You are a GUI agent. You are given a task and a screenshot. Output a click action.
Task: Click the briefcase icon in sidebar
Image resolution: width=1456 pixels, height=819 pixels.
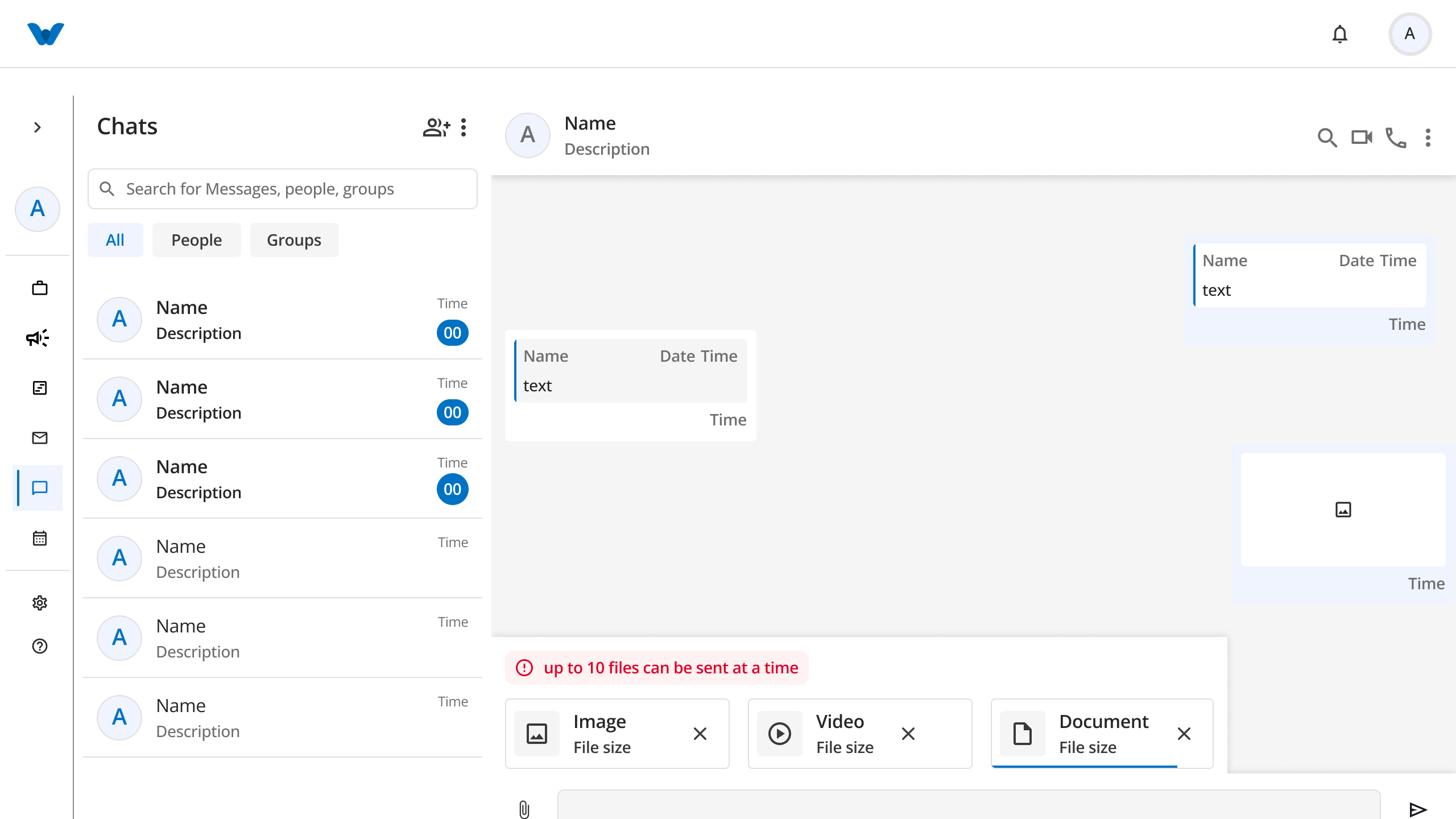(x=39, y=288)
